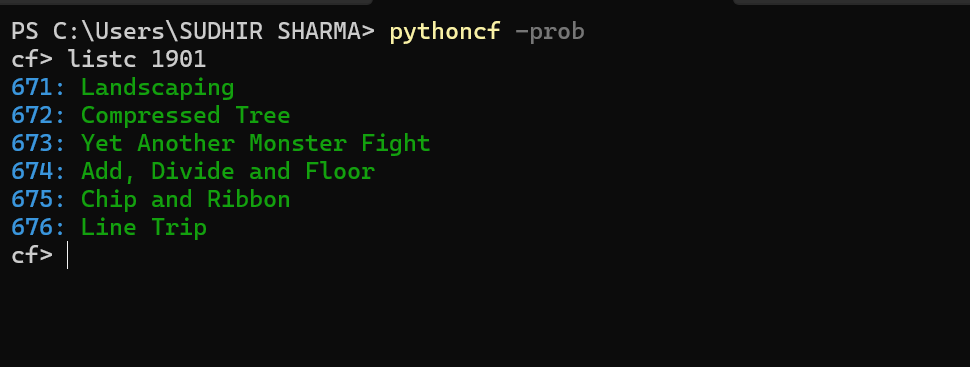The height and width of the screenshot is (367, 970).
Task: Click the -prob argument text
Action: pos(549,32)
